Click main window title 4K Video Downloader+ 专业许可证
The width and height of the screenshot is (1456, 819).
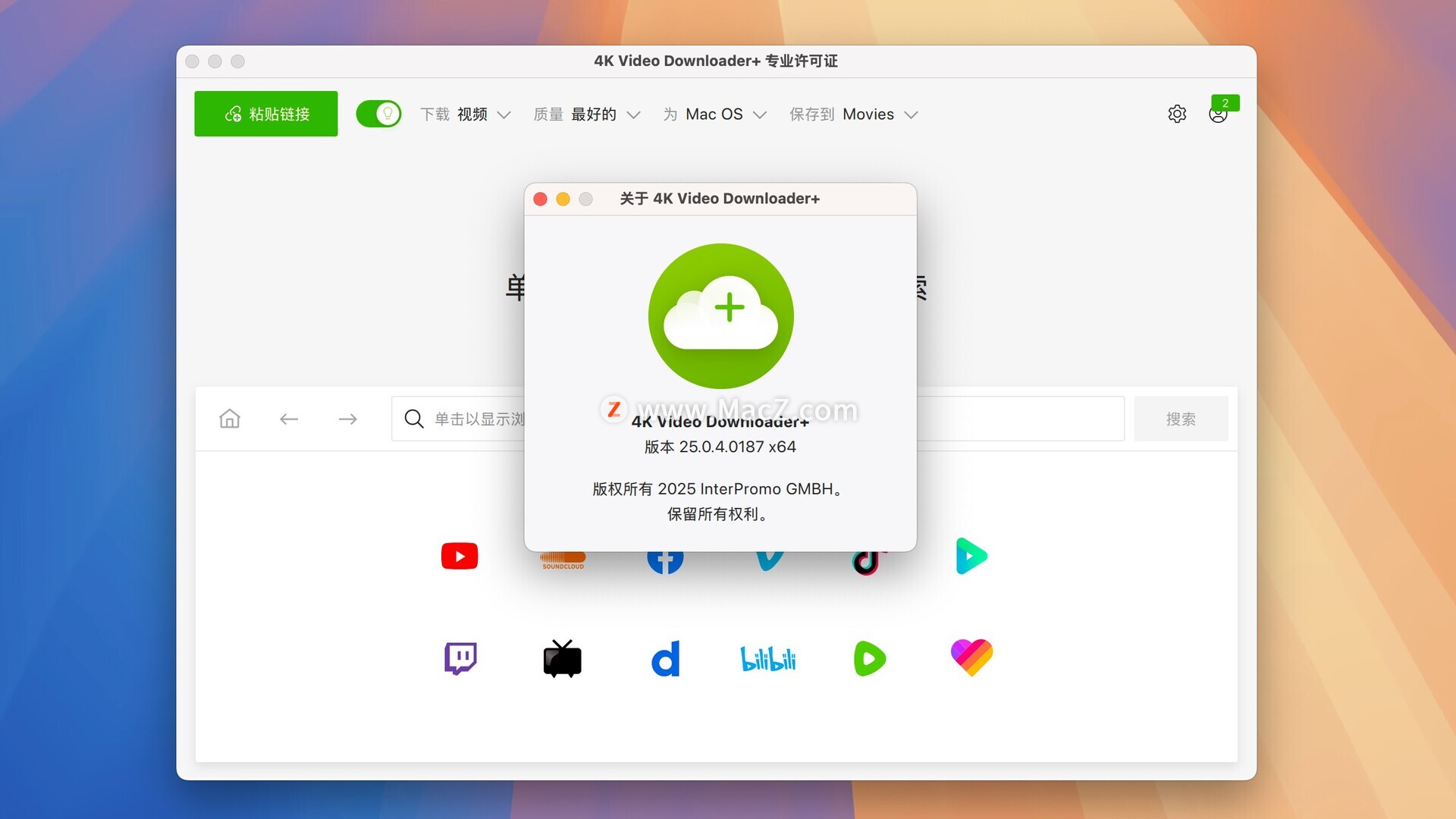[x=716, y=61]
